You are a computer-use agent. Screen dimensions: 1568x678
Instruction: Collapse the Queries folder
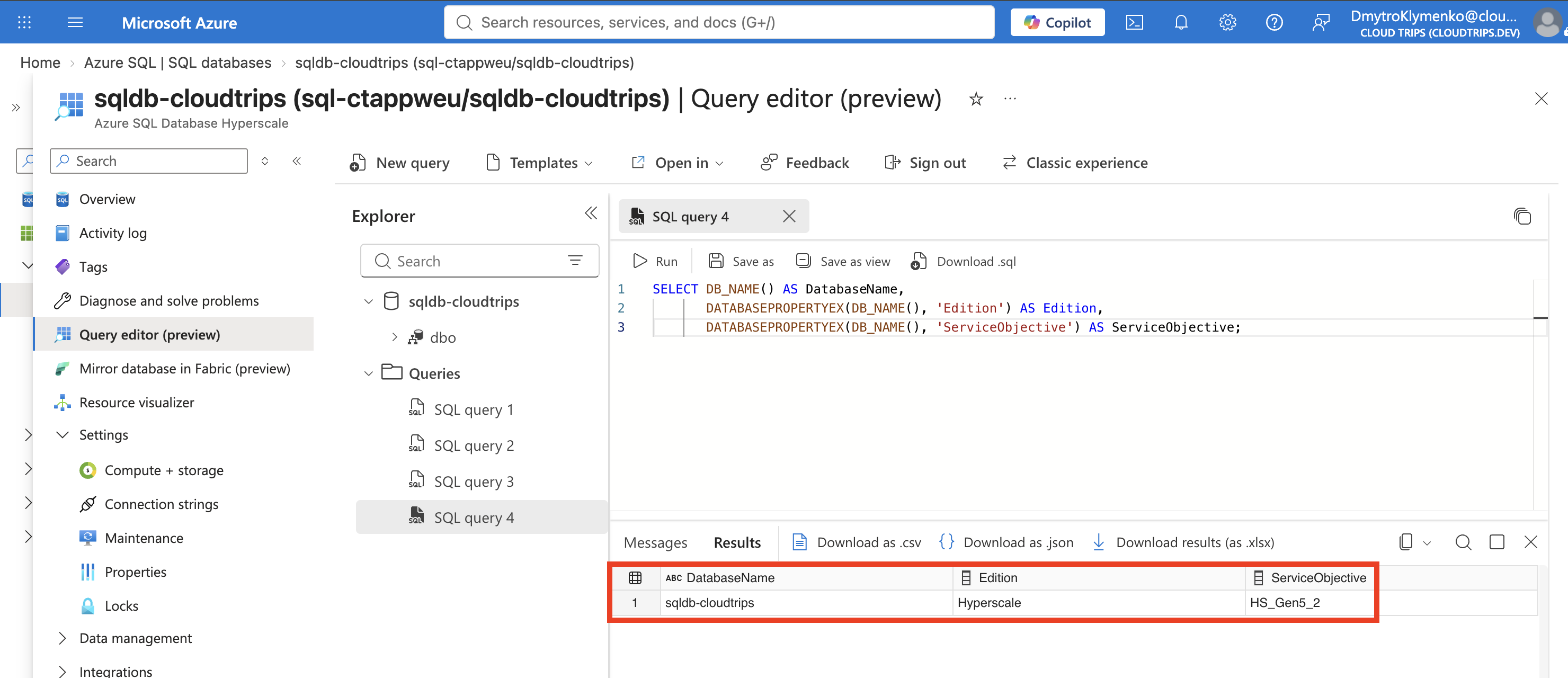pos(368,373)
